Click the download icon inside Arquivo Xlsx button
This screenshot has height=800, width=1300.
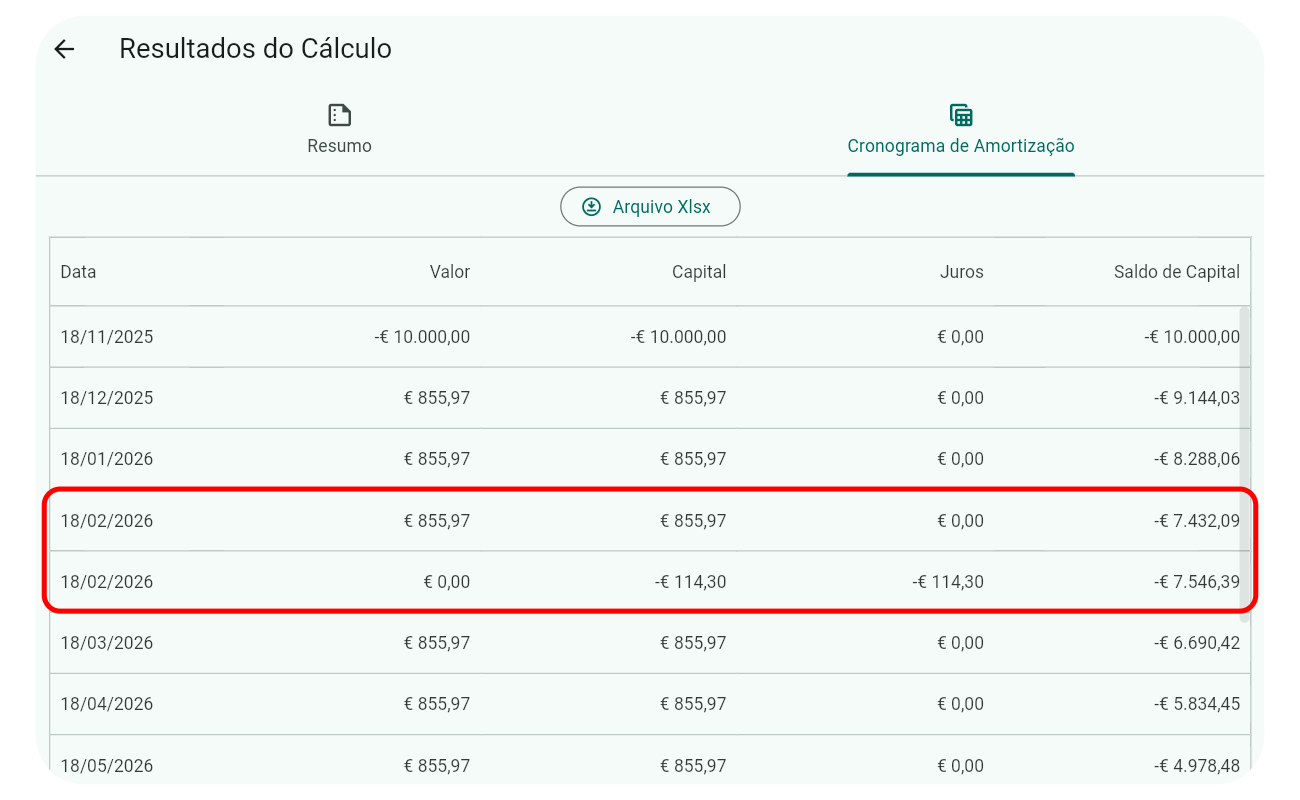pyautogui.click(x=591, y=206)
